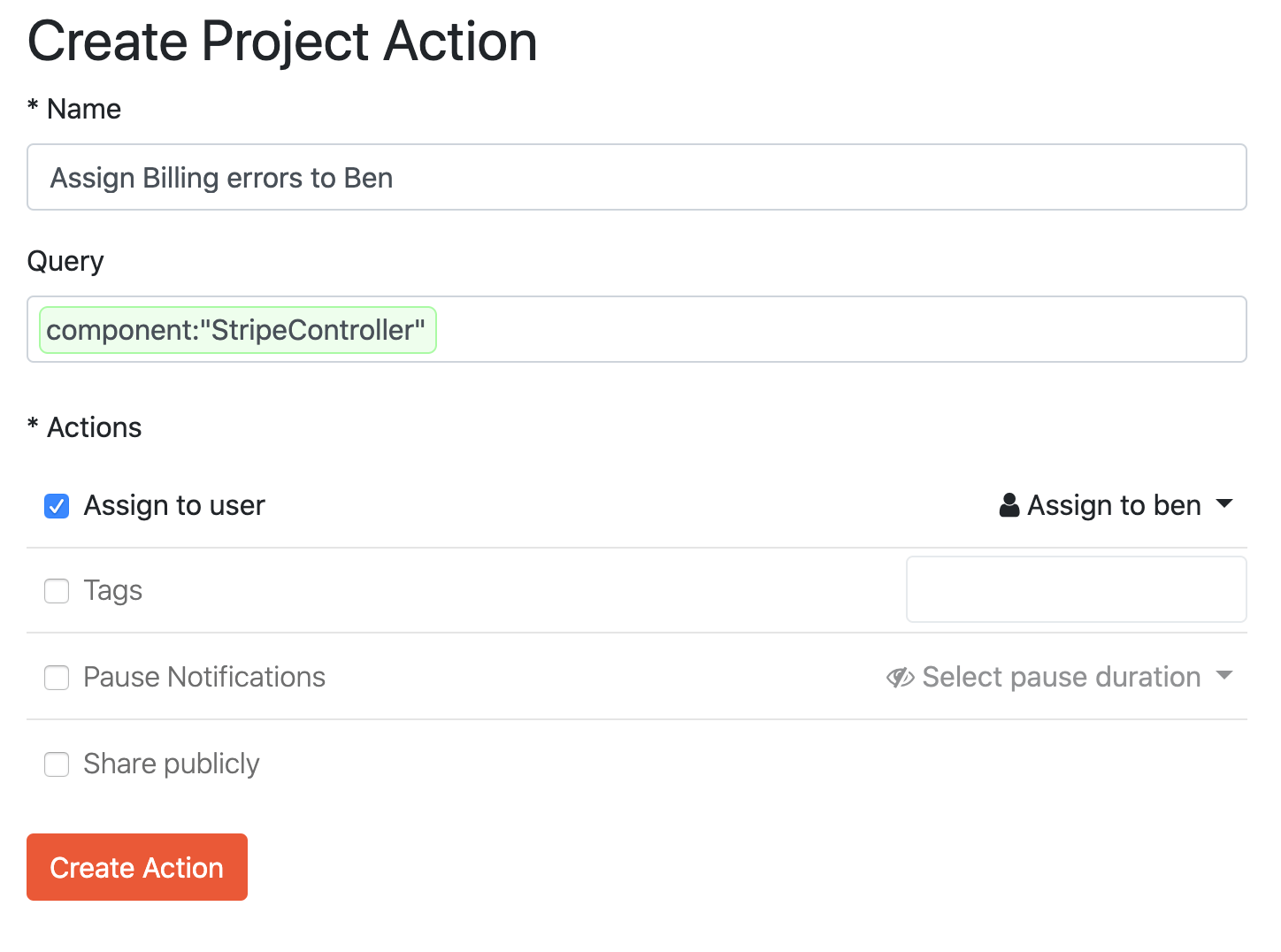
Task: Uncheck the Assign to user checkbox
Action: pyautogui.click(x=57, y=506)
